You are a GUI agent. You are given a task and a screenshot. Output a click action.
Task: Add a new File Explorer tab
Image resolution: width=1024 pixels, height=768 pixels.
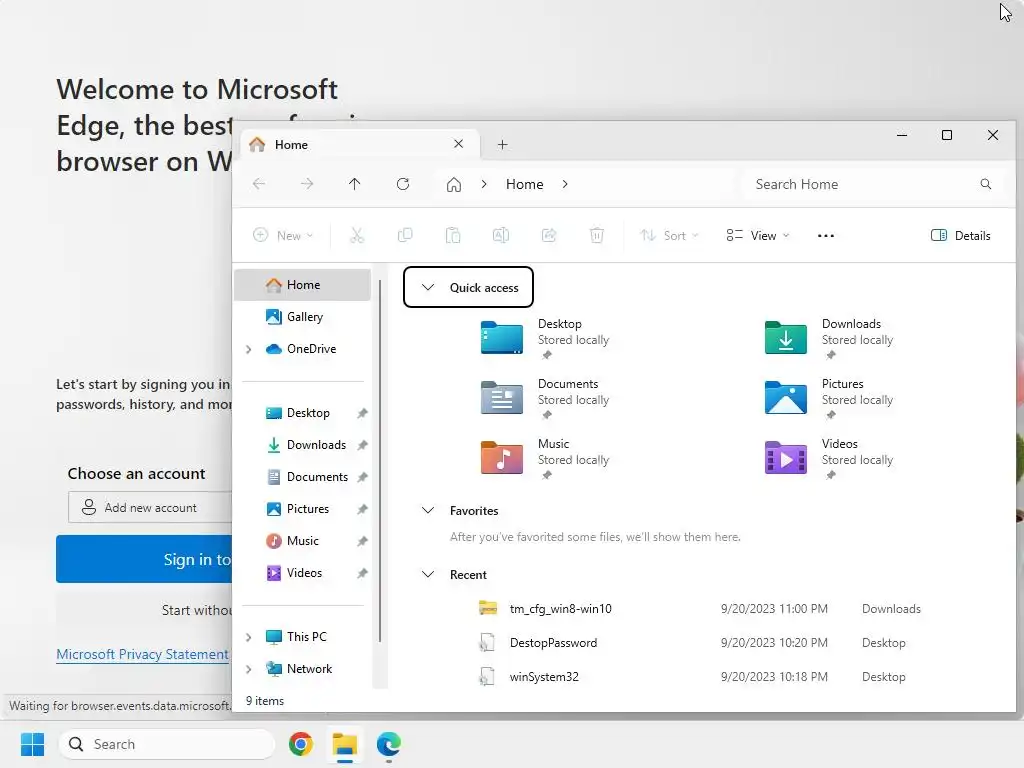click(502, 144)
